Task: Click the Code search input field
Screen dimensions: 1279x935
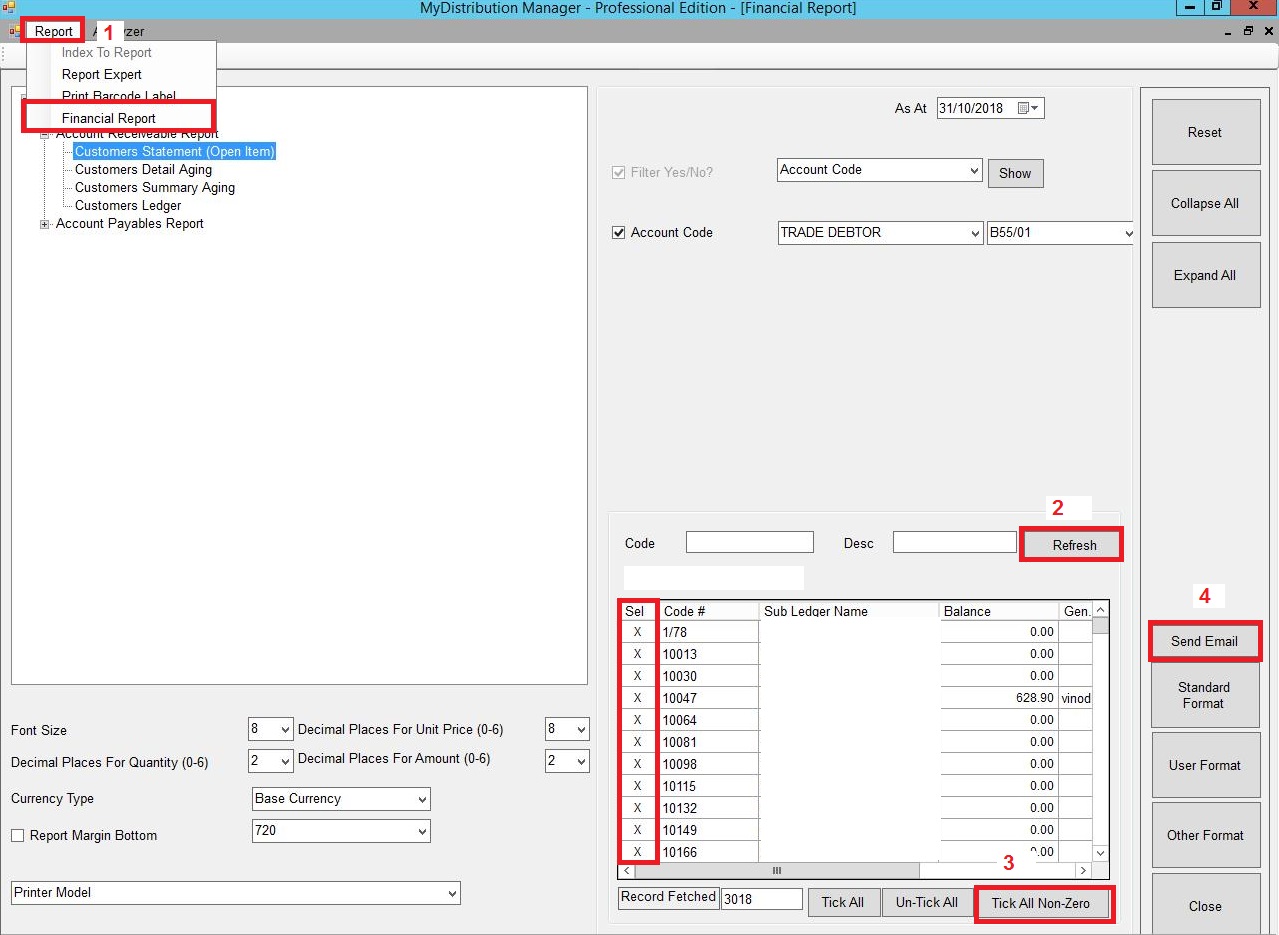Action: pos(749,543)
